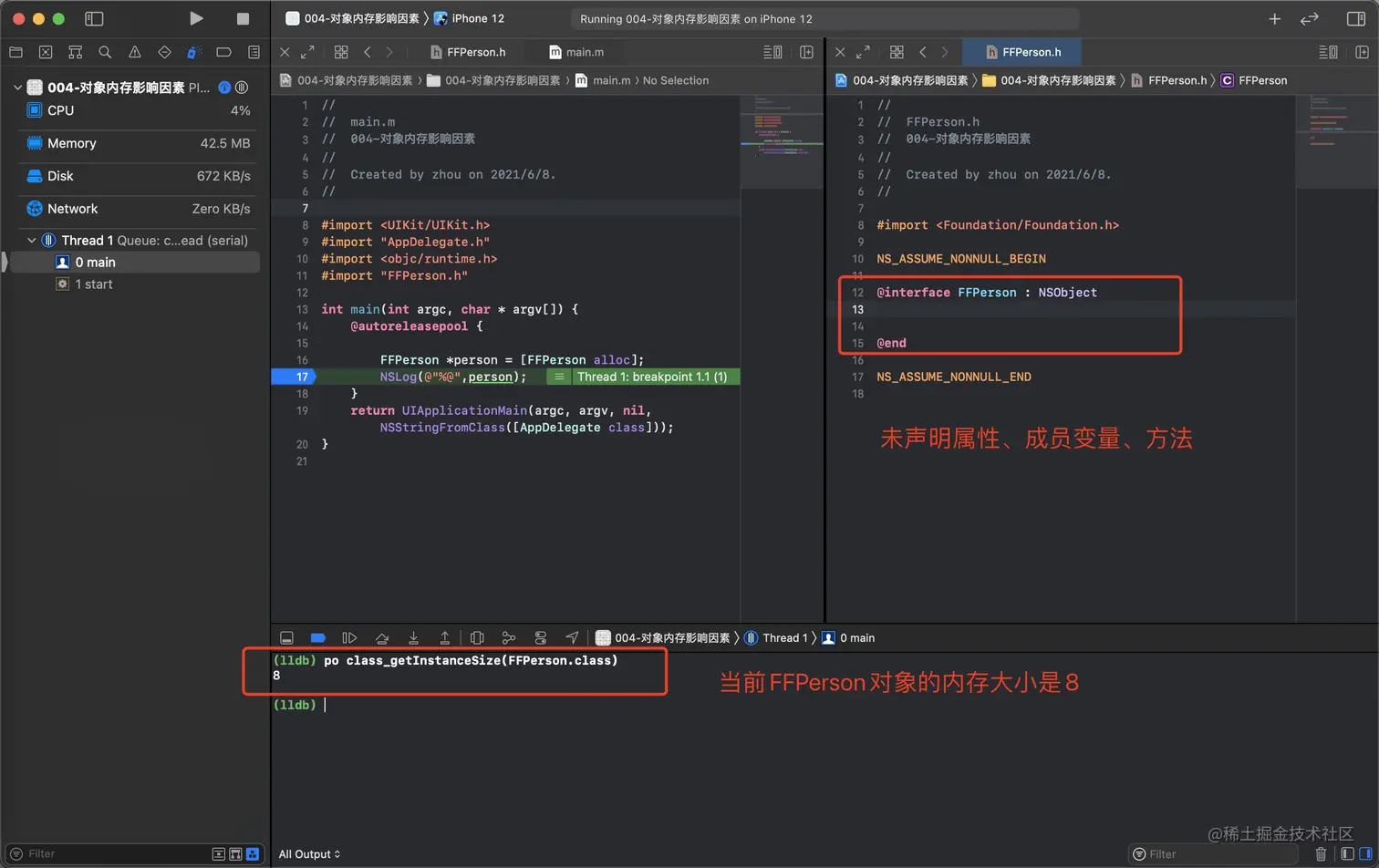Toggle the blue breakpoints activation button
Screen dimensions: 1379x868
(318, 637)
